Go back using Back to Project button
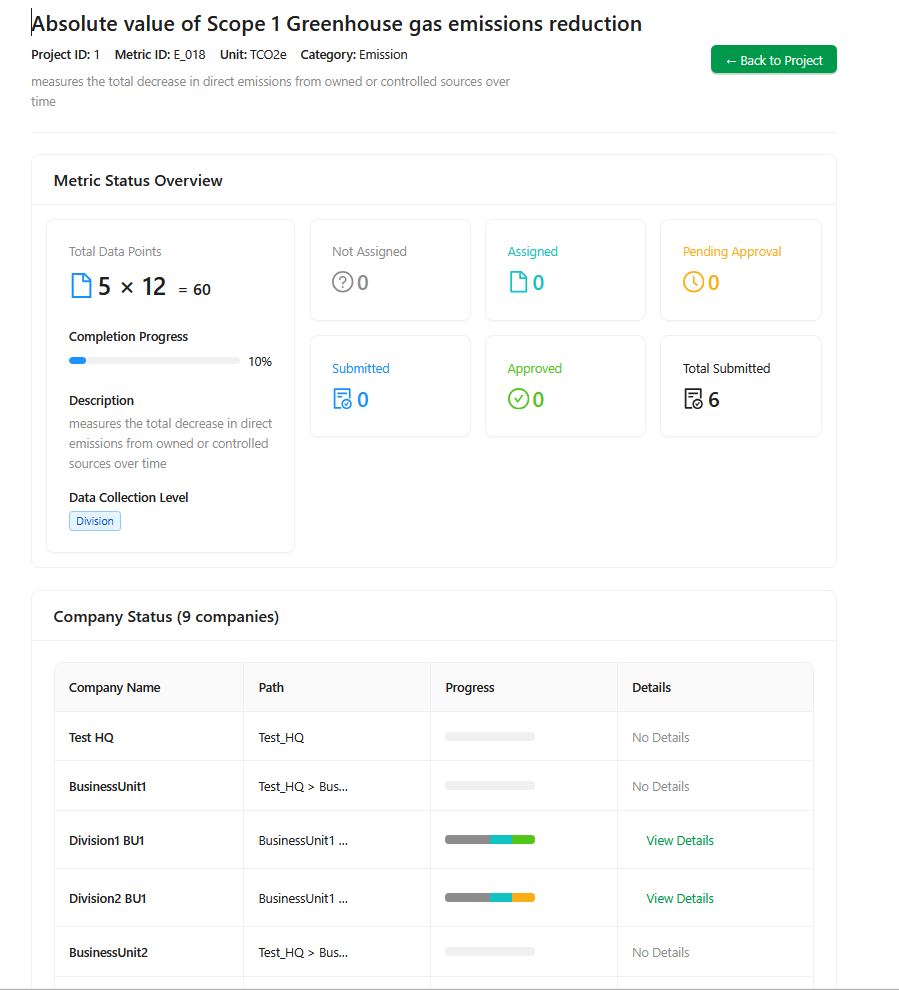The width and height of the screenshot is (899, 990). click(773, 60)
